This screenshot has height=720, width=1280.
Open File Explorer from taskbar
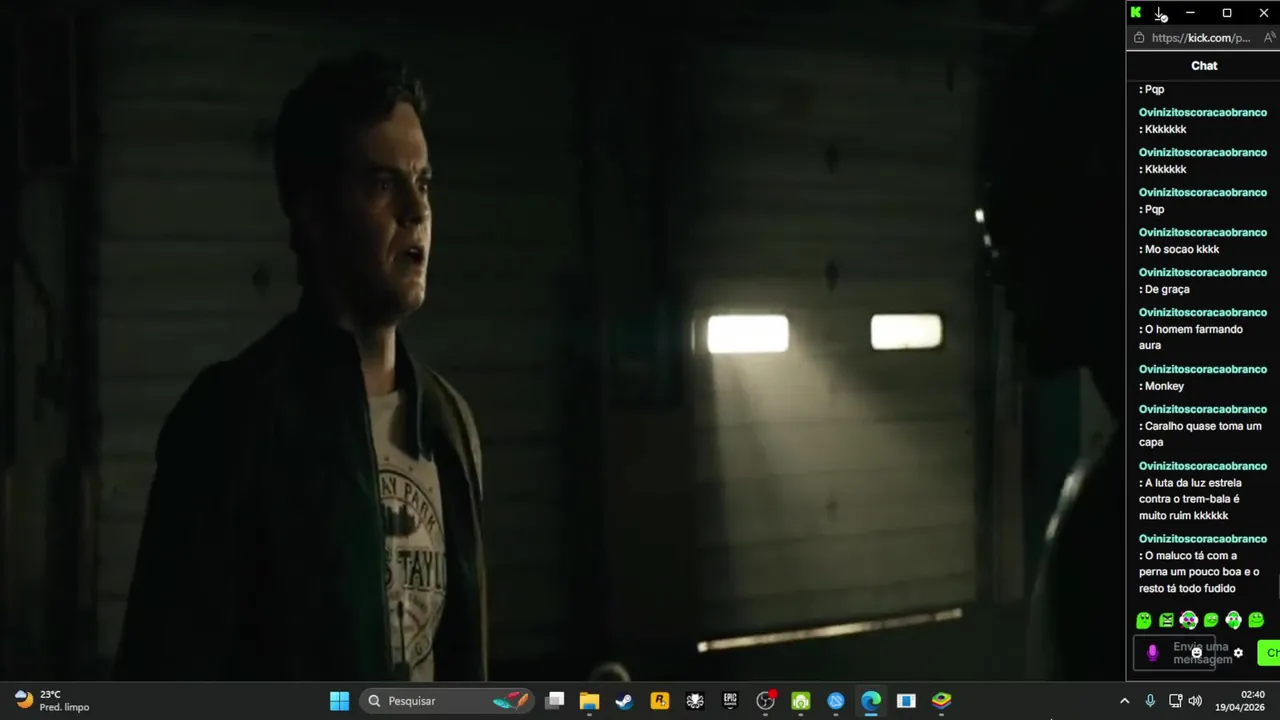[589, 701]
